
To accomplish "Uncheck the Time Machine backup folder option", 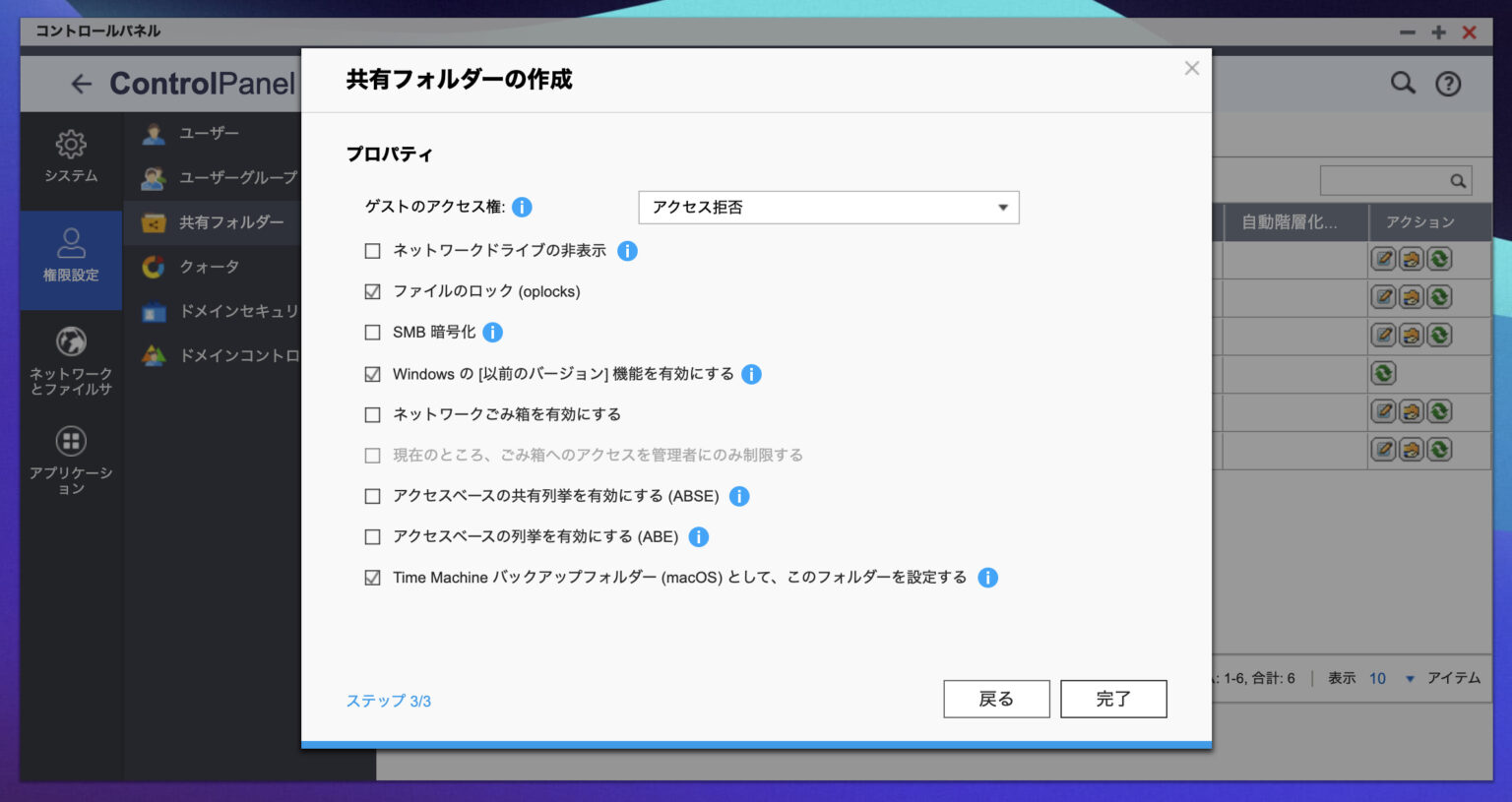I will [x=372, y=578].
